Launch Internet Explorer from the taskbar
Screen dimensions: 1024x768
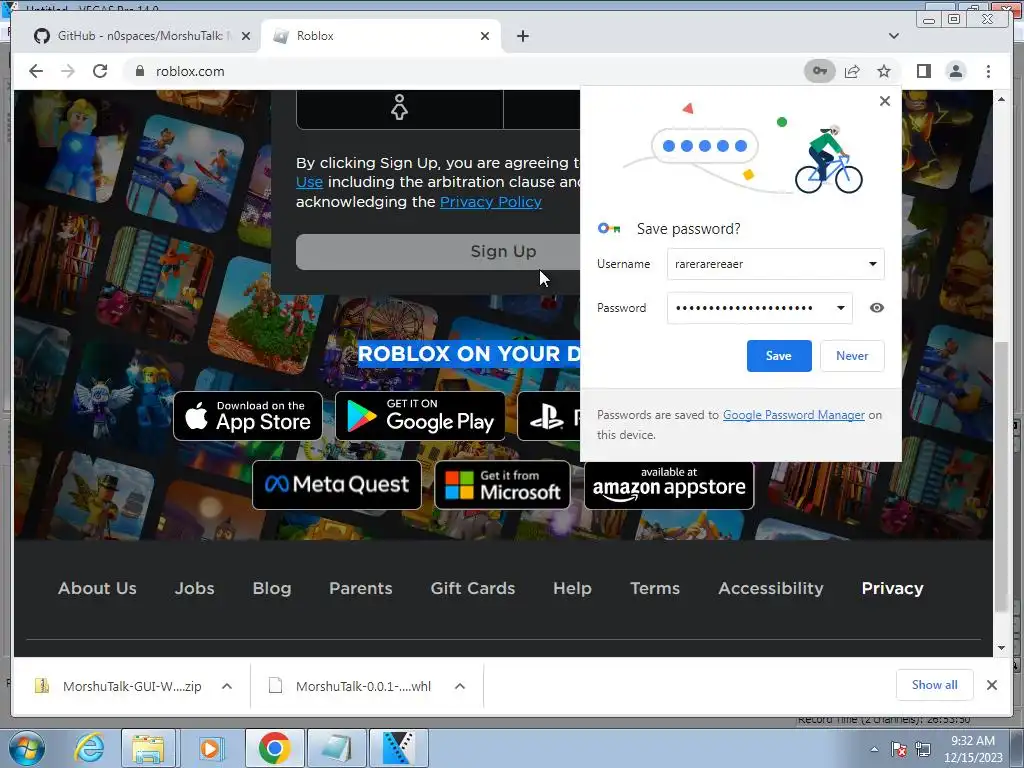click(x=89, y=748)
